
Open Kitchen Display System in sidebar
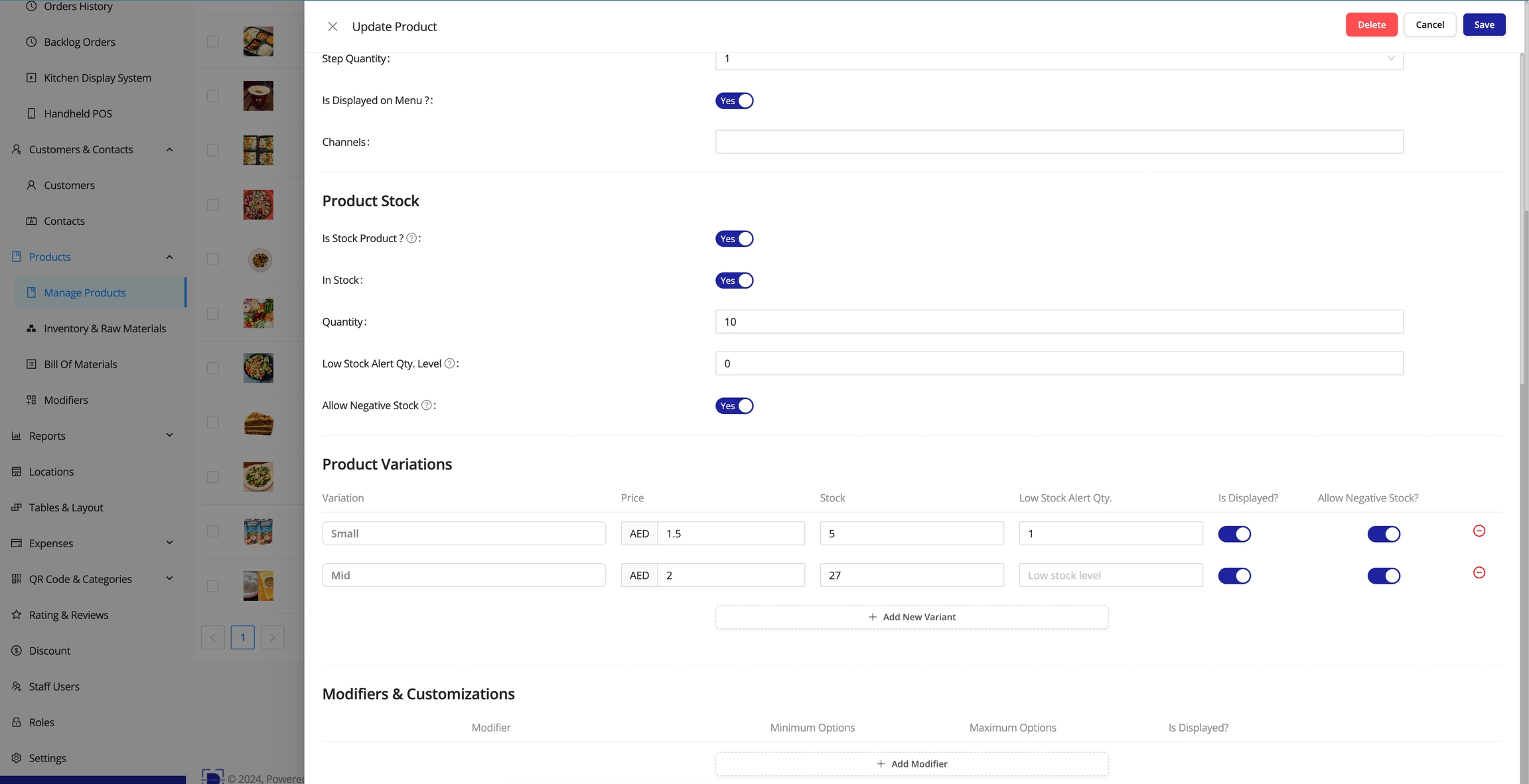point(97,78)
